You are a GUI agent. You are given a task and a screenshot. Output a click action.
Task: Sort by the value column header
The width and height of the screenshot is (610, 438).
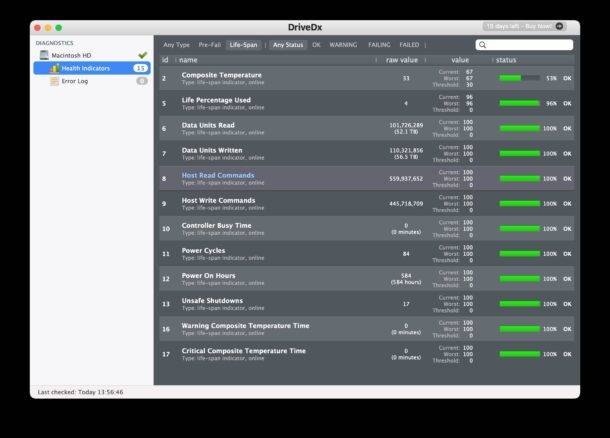coord(460,60)
